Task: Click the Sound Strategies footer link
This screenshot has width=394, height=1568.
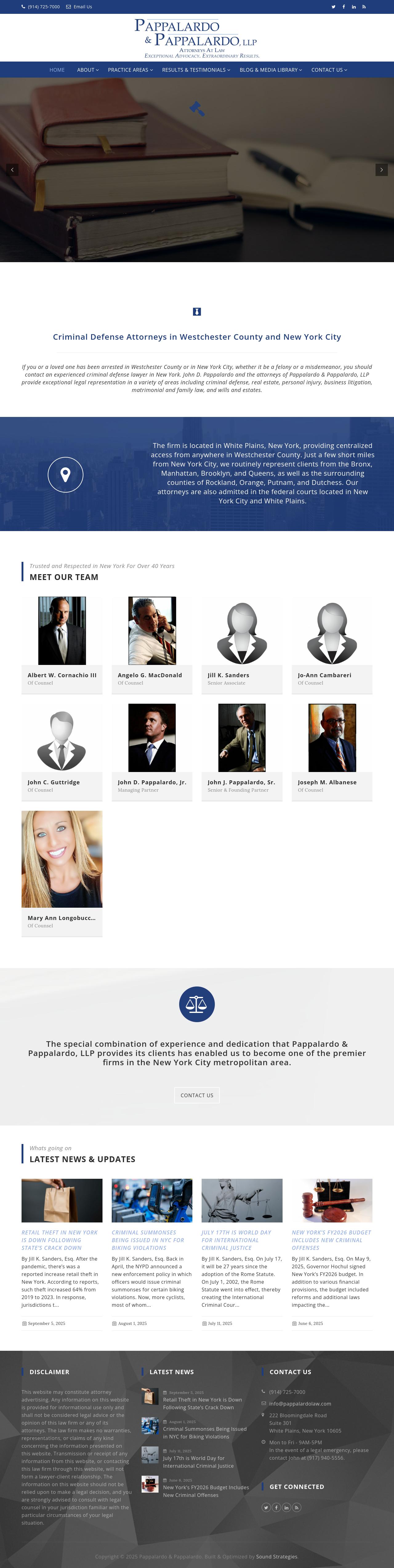Action: pos(276,1556)
